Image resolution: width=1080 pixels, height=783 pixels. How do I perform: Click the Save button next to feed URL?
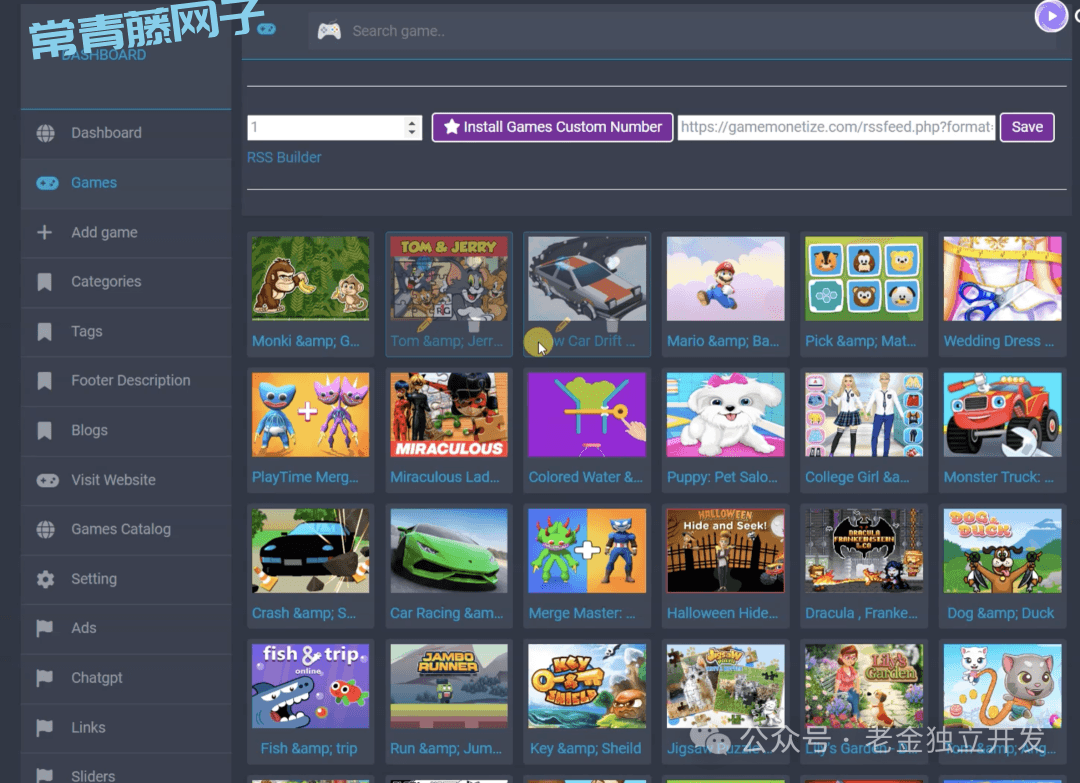(1027, 127)
